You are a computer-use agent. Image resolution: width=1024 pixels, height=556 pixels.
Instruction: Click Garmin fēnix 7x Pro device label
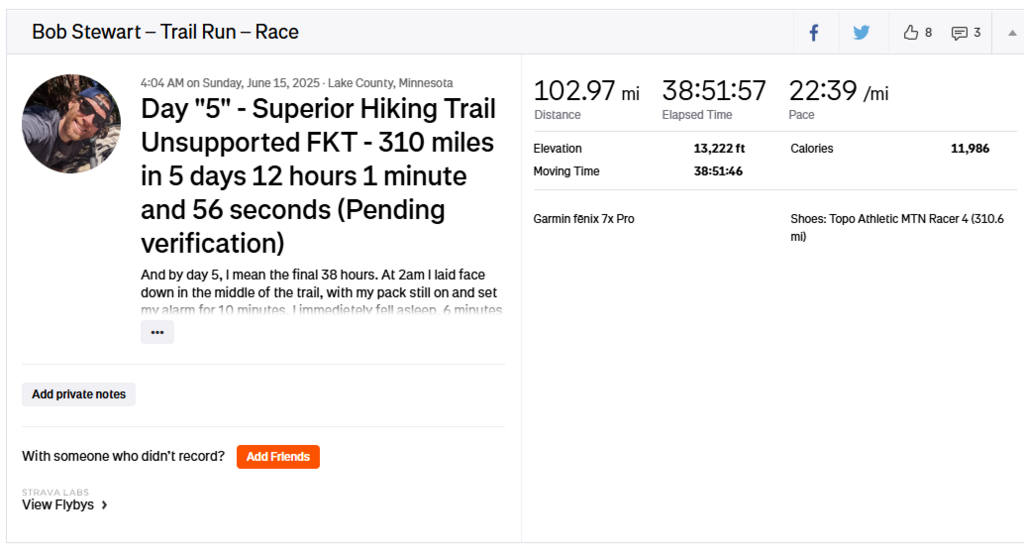584,218
